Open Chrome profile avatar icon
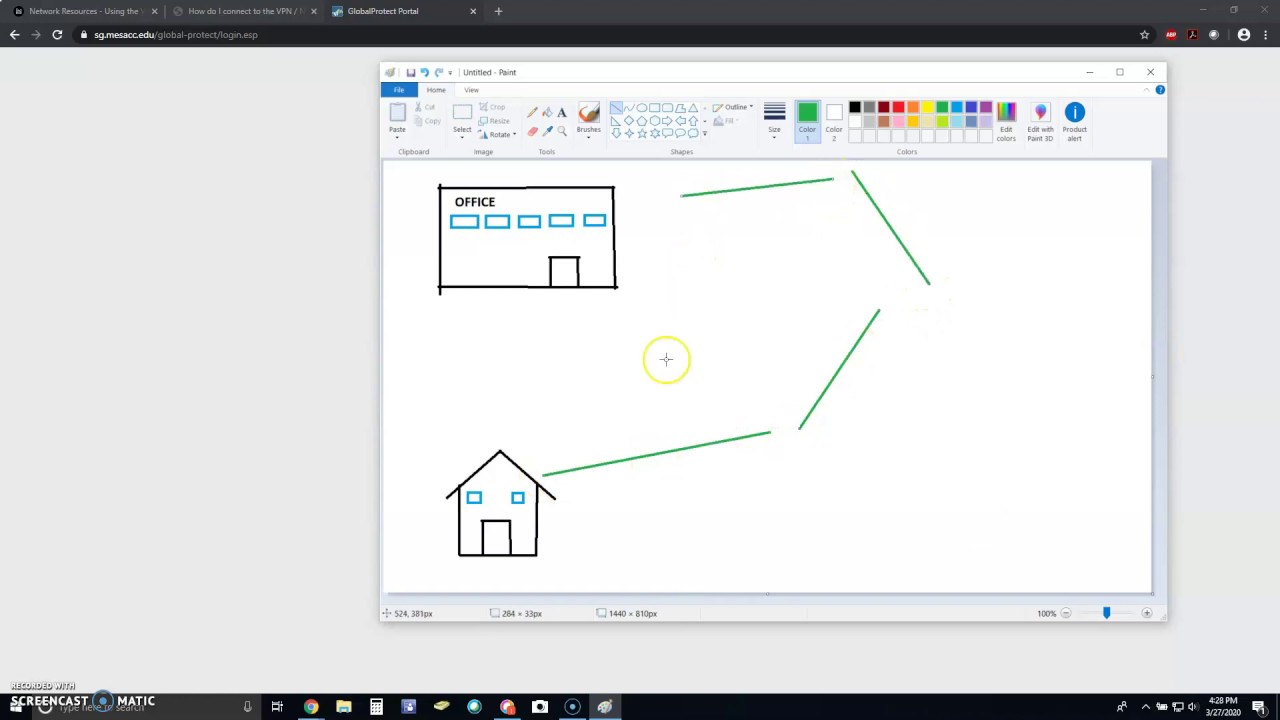1280x720 pixels. [x=1244, y=35]
